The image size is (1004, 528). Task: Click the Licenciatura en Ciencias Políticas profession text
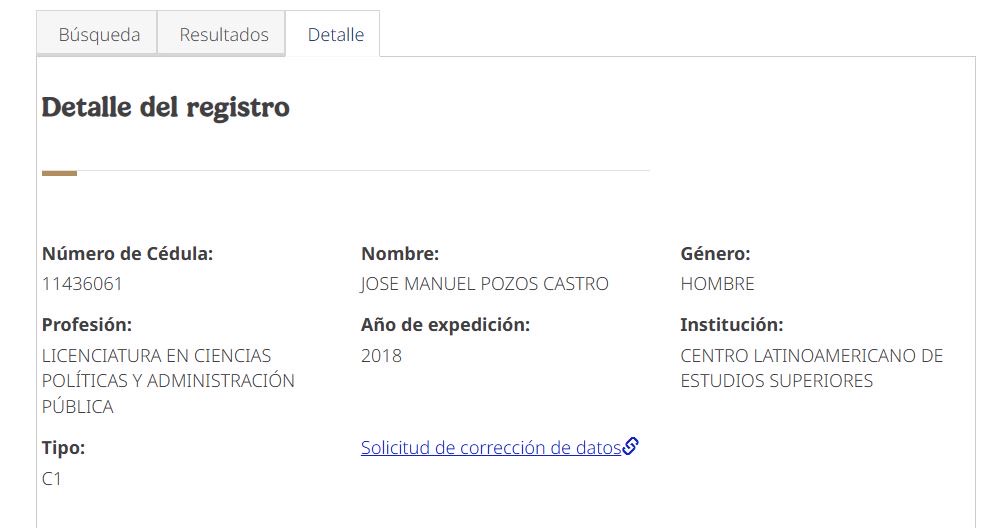click(168, 381)
